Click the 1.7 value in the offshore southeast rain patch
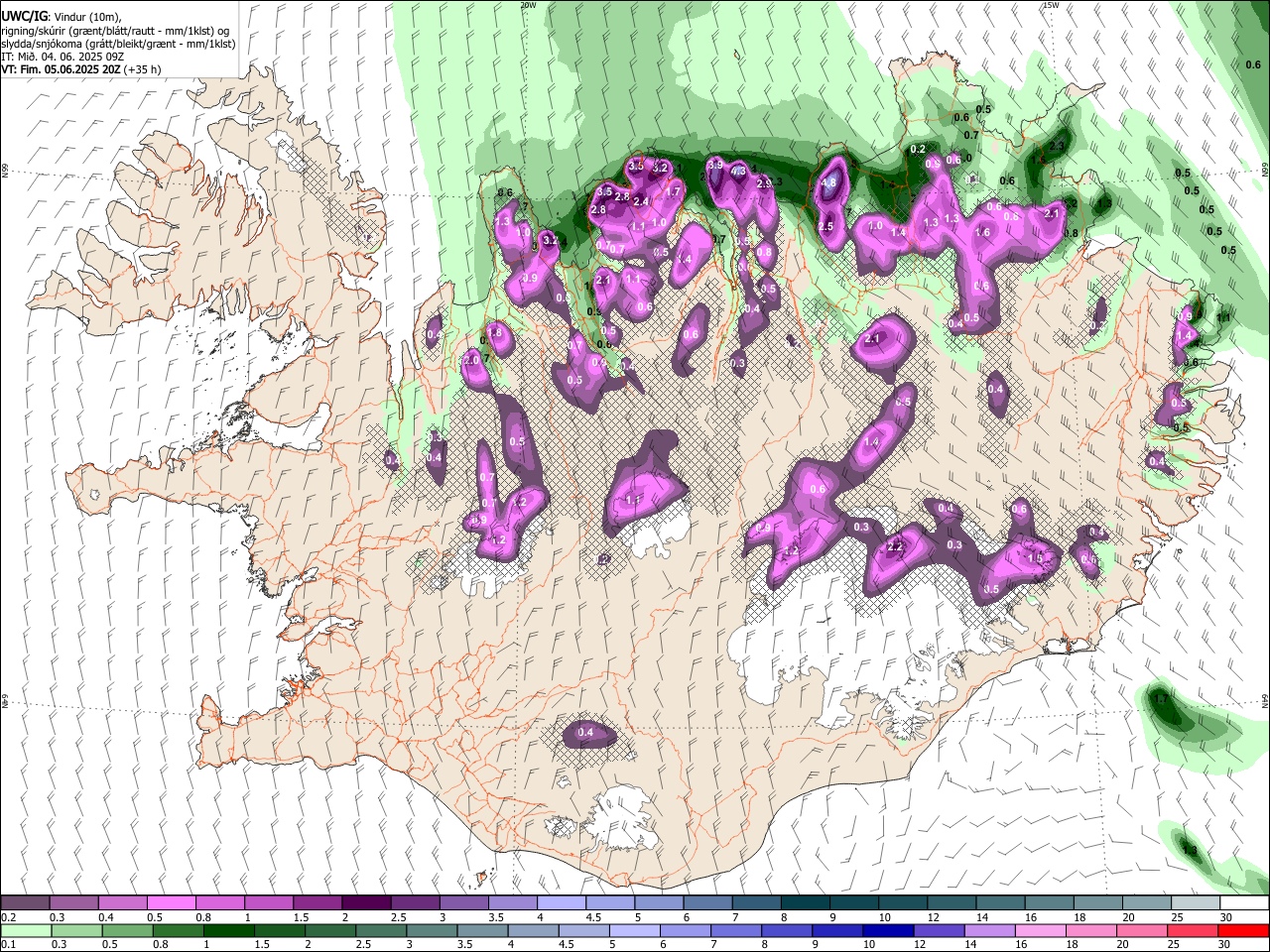Screen dimensions: 1270x952 [x=1163, y=700]
